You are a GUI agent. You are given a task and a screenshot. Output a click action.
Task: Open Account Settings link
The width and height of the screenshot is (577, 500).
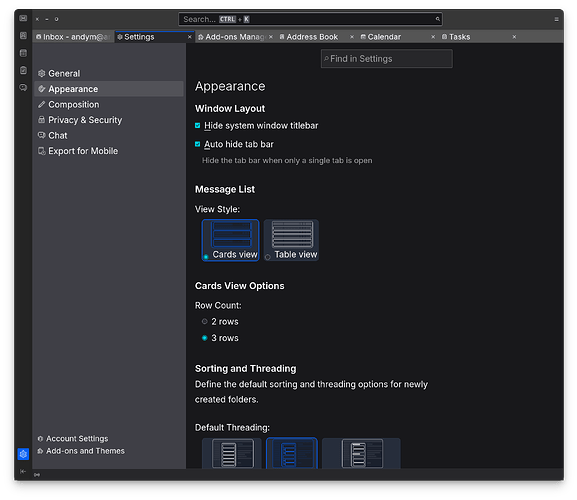[x=77, y=439]
